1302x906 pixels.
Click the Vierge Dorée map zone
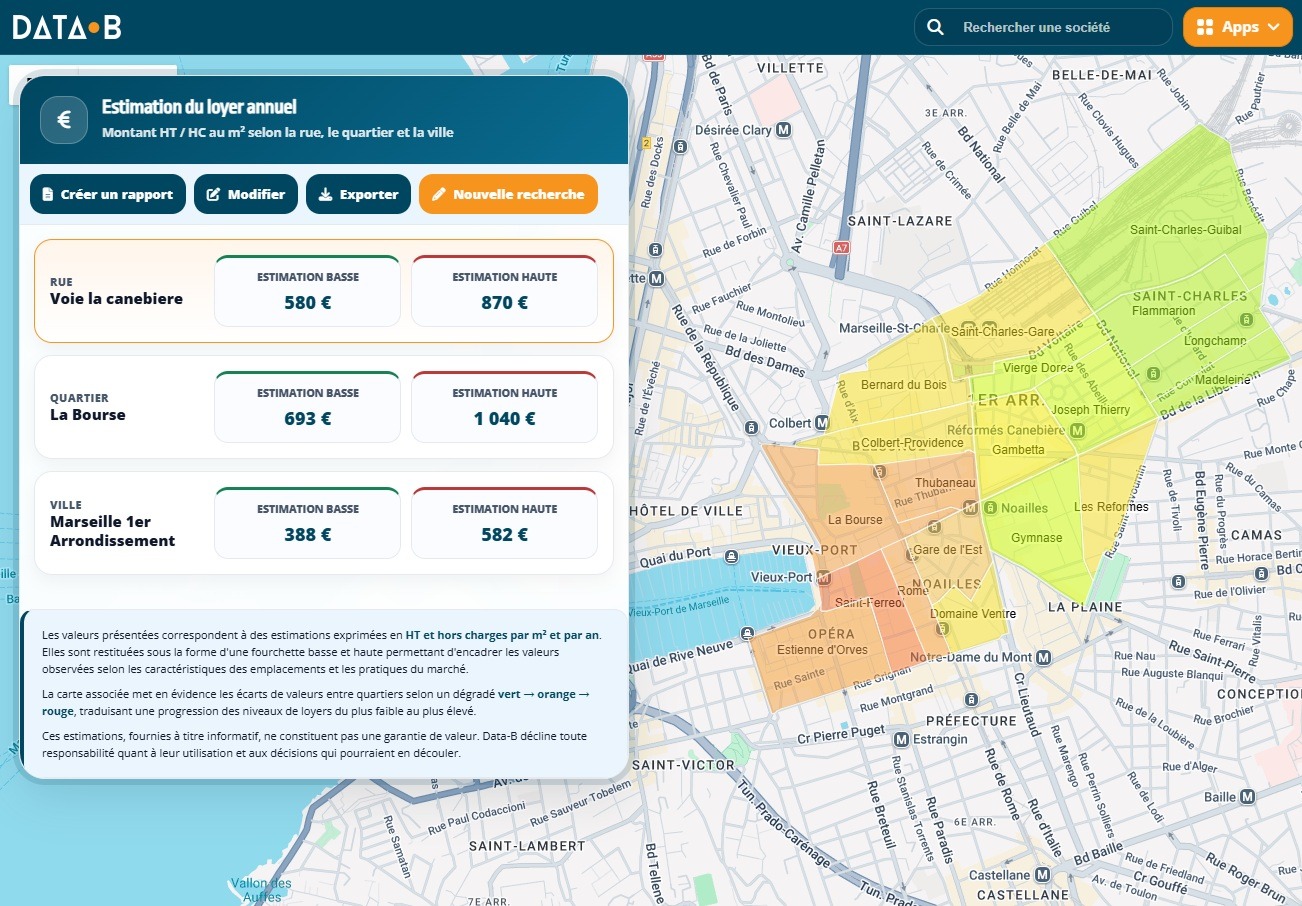click(x=1038, y=368)
